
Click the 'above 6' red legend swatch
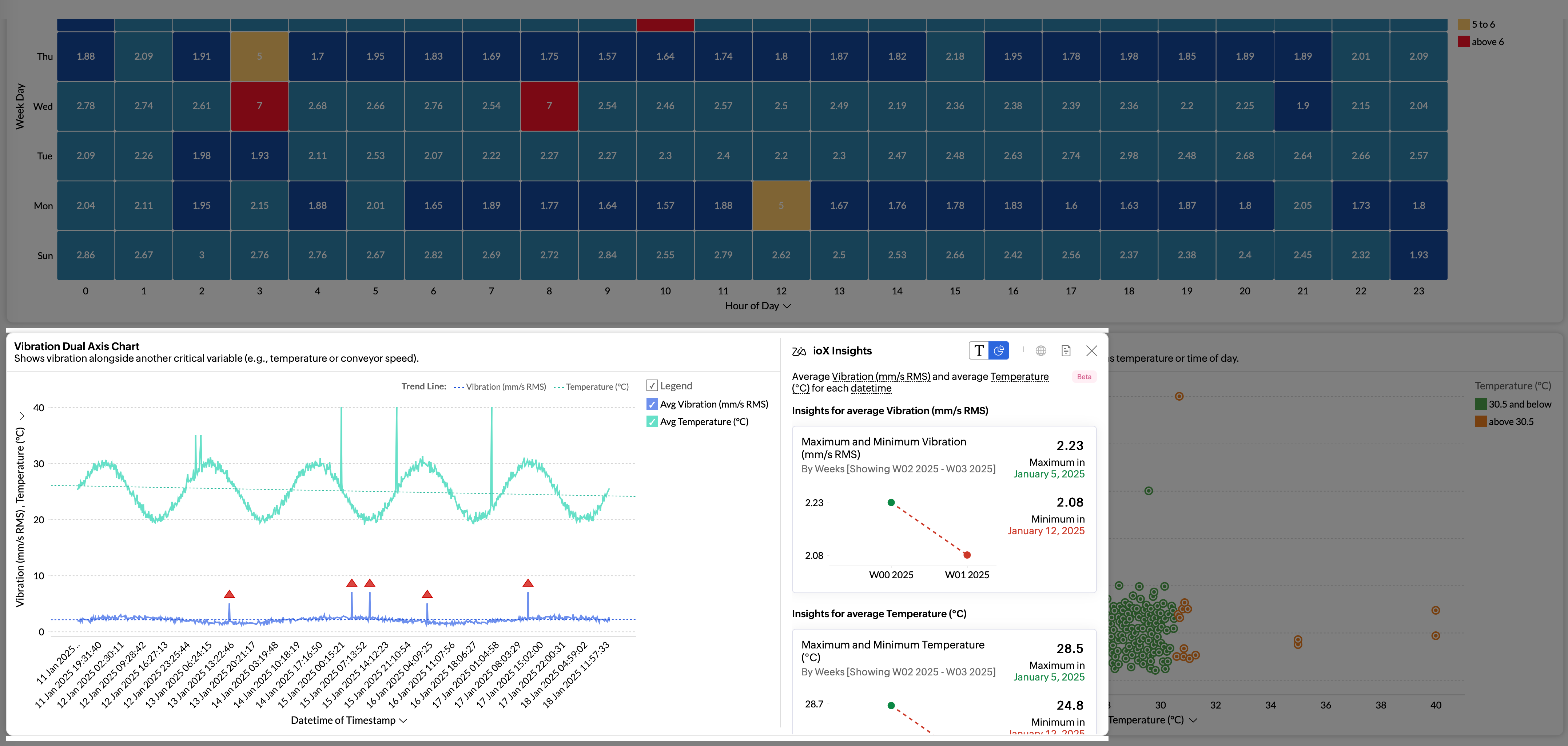[x=1464, y=42]
